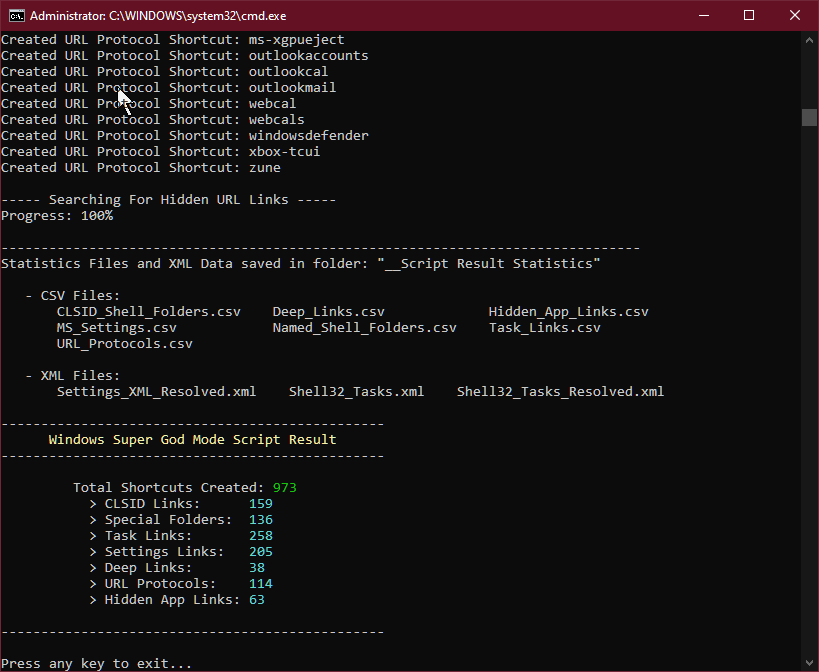
Task: Open the cmd.exe system menu icon
Action: pyautogui.click(x=16, y=16)
